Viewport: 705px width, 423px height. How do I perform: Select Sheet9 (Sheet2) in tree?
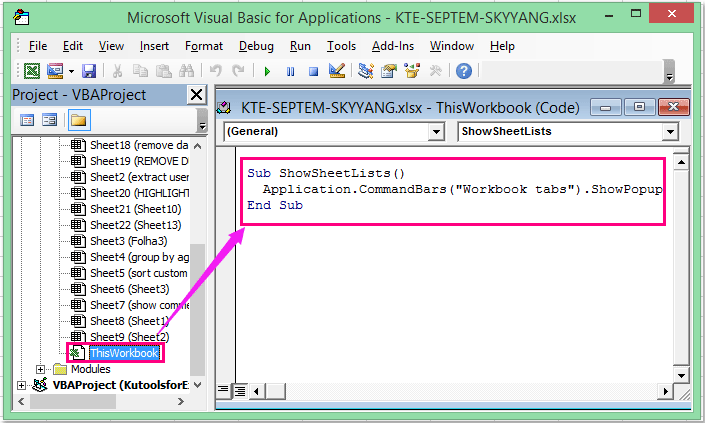tap(129, 337)
